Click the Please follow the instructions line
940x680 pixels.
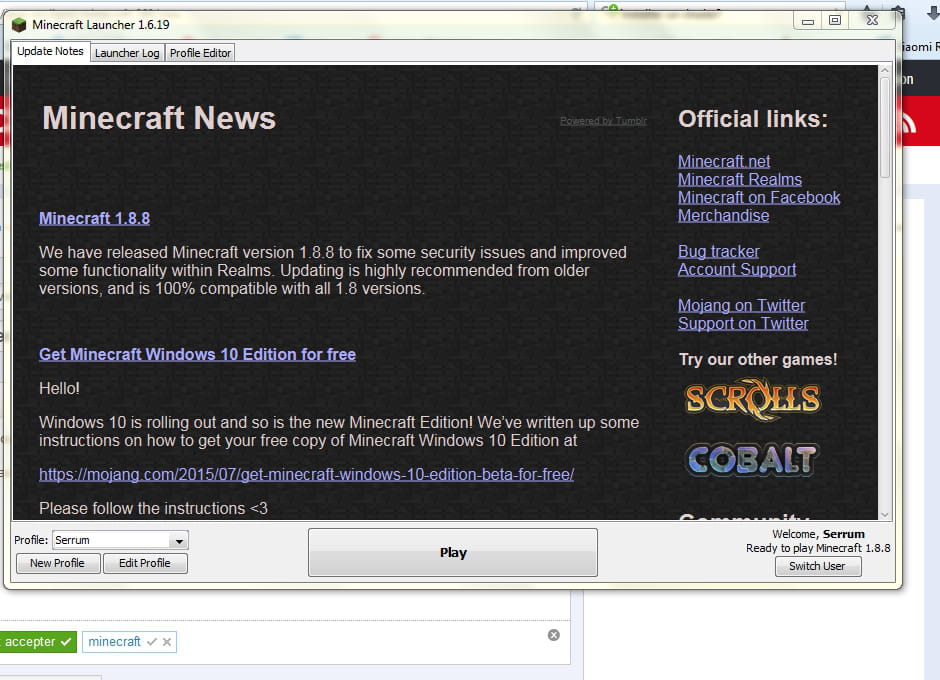coord(153,509)
